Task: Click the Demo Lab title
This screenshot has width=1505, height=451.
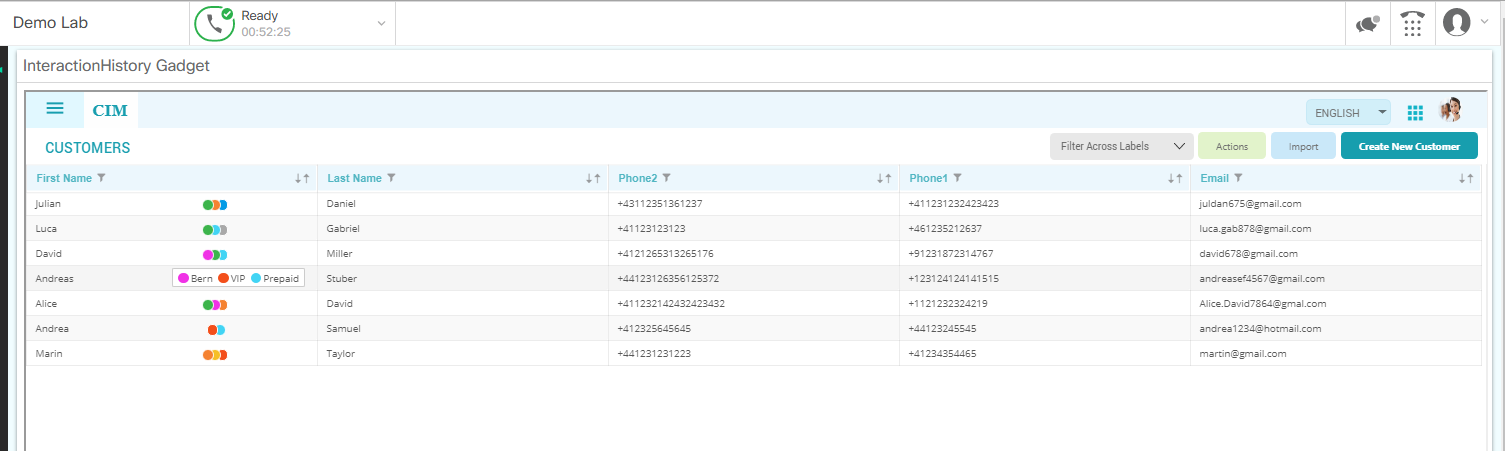Action: (51, 23)
